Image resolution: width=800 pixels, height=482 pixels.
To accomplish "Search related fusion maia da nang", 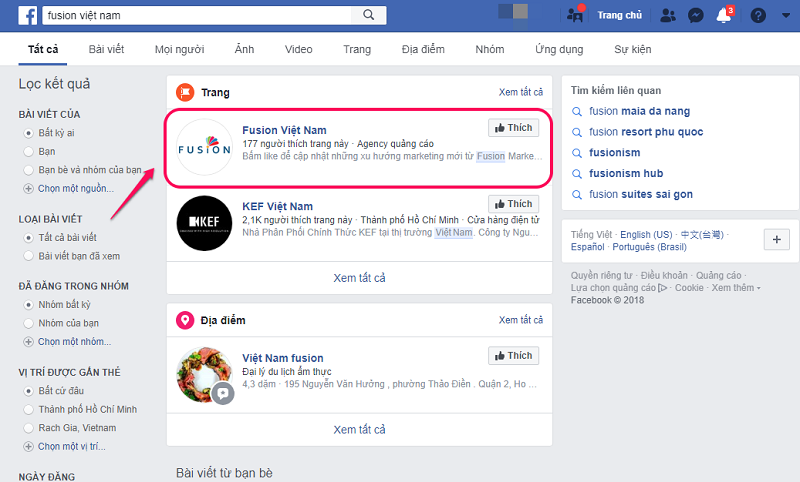I will click(639, 111).
